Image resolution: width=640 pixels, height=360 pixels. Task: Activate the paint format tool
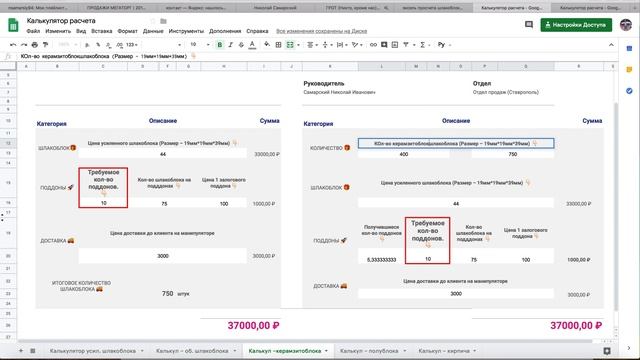click(x=45, y=44)
